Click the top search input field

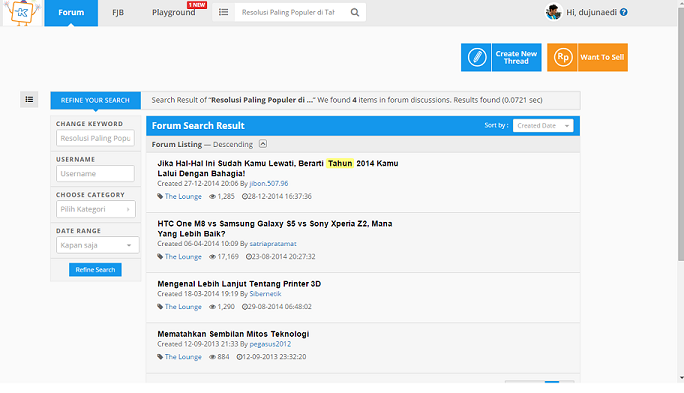click(x=290, y=12)
